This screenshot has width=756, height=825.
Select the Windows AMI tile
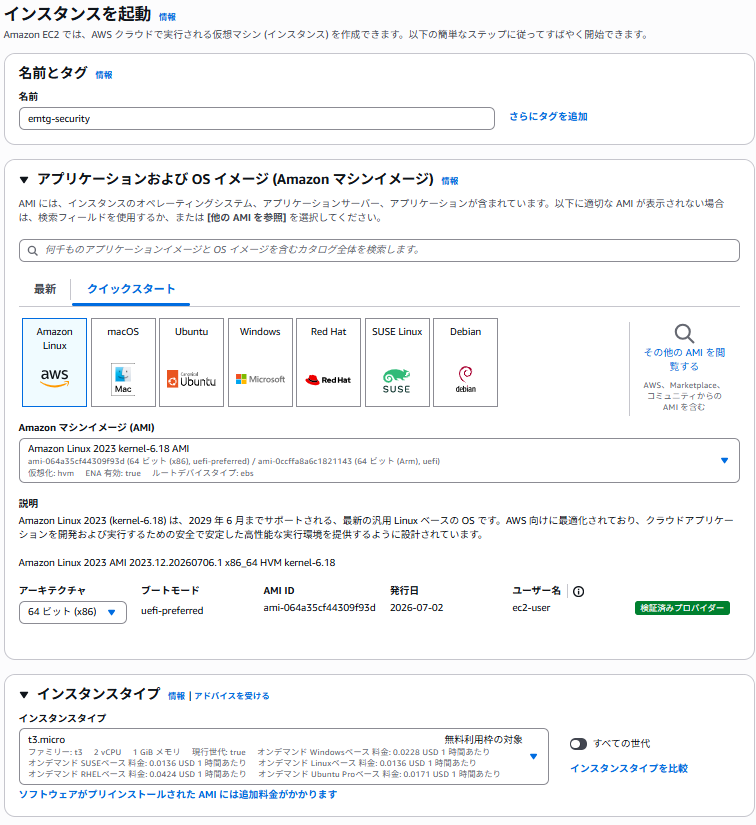[260, 362]
